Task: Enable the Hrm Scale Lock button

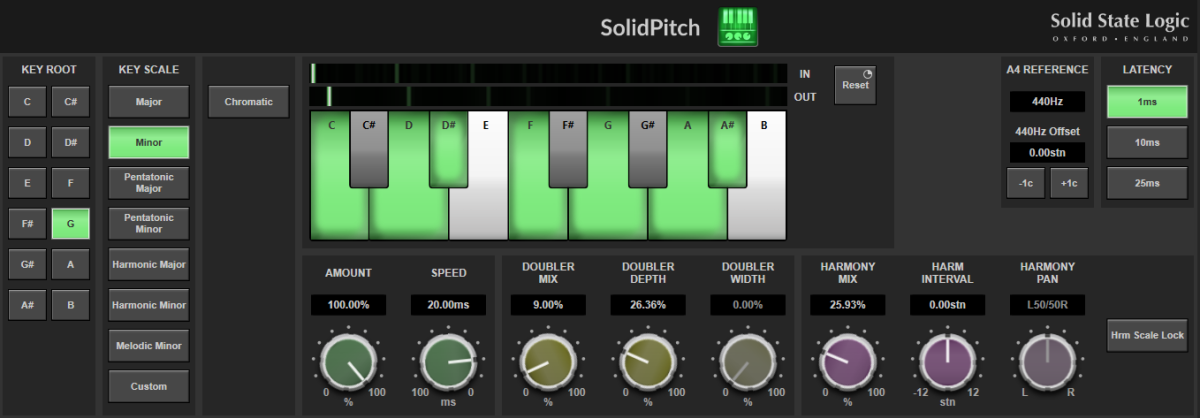Action: tap(1146, 336)
